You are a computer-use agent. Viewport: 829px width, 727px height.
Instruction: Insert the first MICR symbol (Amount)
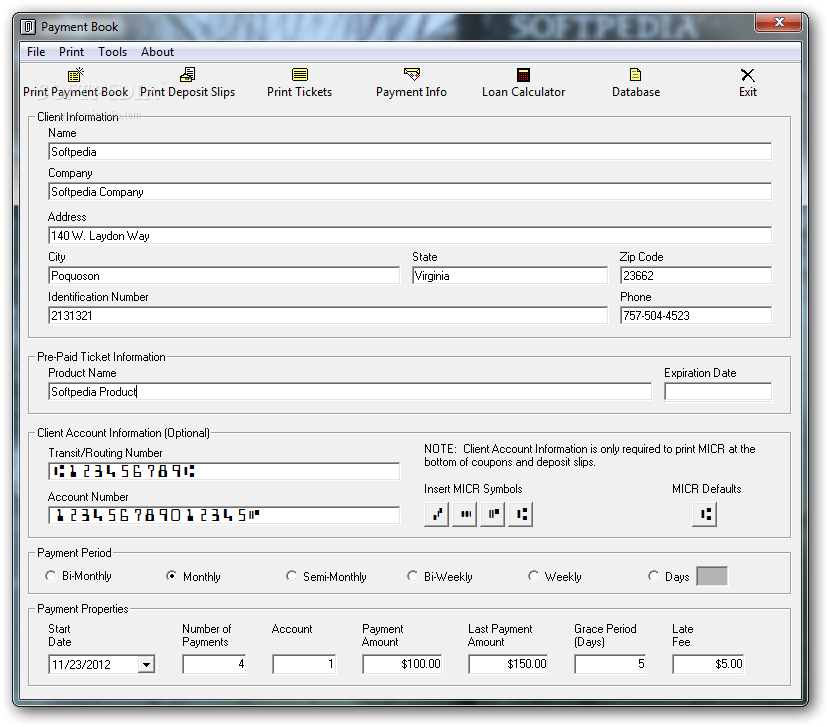point(437,514)
